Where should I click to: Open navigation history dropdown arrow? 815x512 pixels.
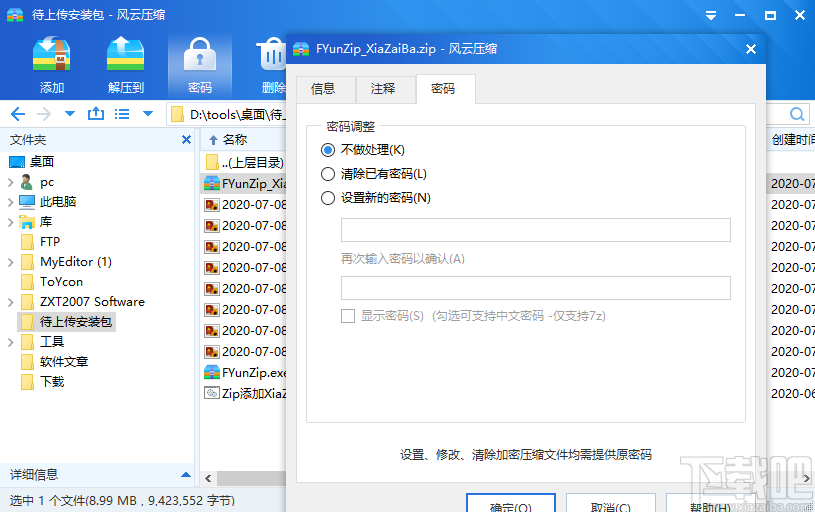coord(70,114)
